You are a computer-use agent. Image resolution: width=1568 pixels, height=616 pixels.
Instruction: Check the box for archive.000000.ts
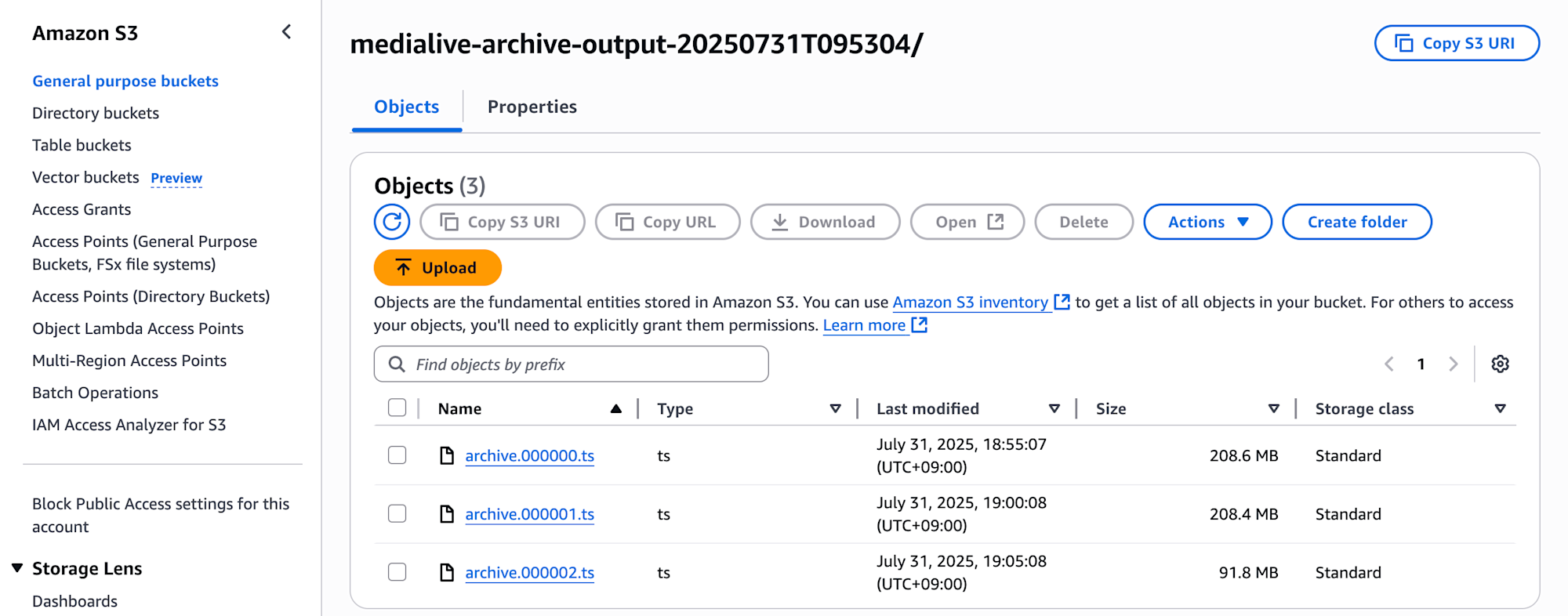397,455
